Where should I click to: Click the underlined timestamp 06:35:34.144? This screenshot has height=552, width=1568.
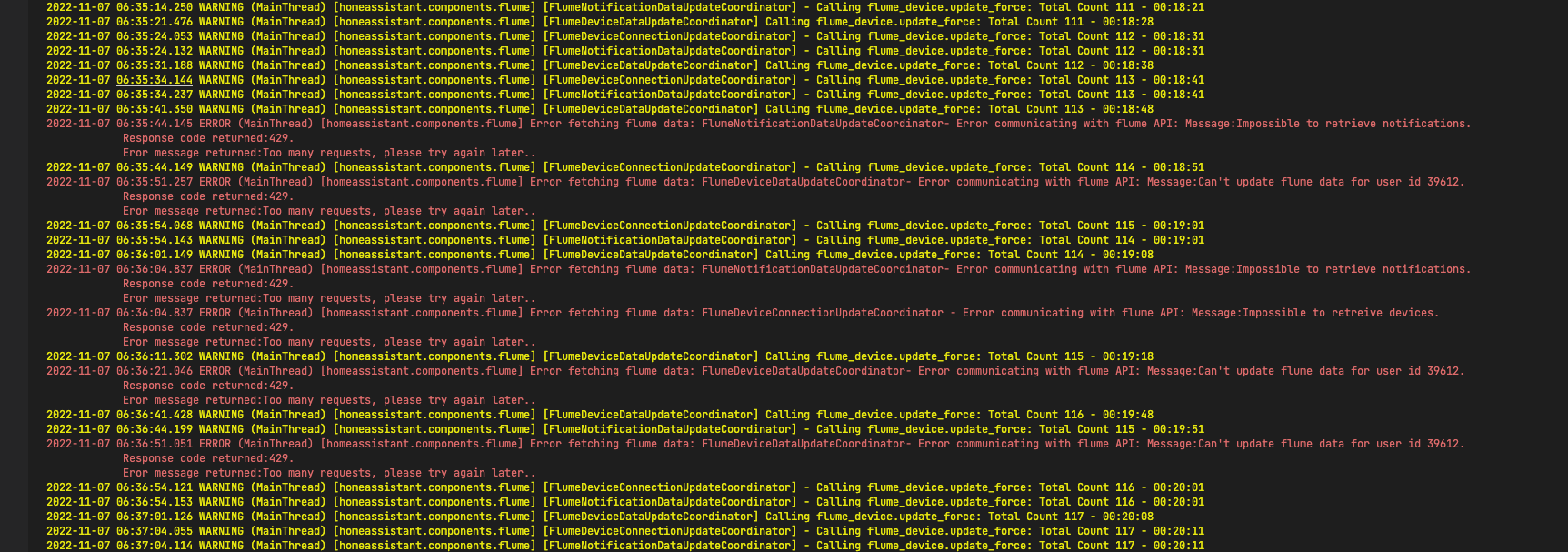(155, 80)
